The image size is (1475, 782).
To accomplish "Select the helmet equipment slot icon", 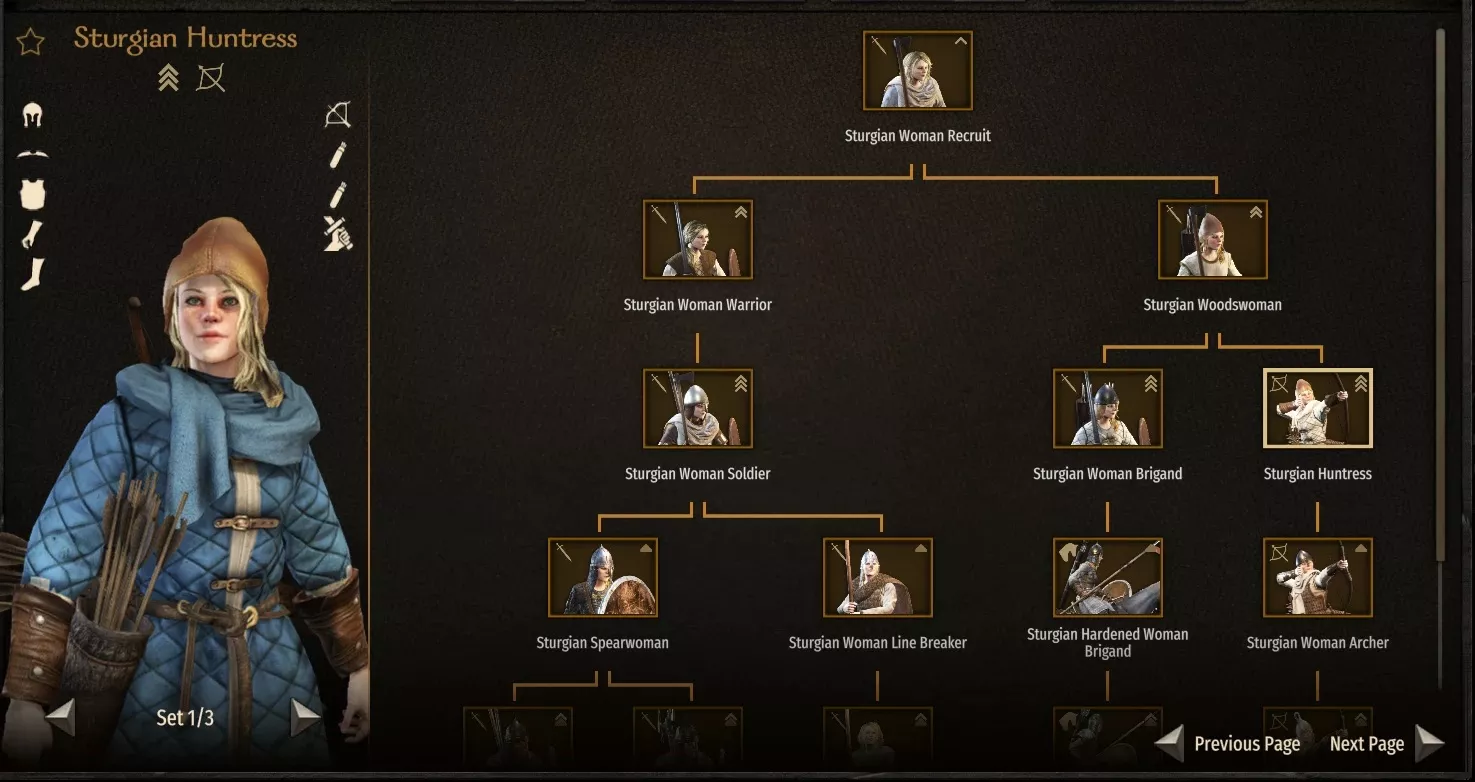I will pos(32,115).
